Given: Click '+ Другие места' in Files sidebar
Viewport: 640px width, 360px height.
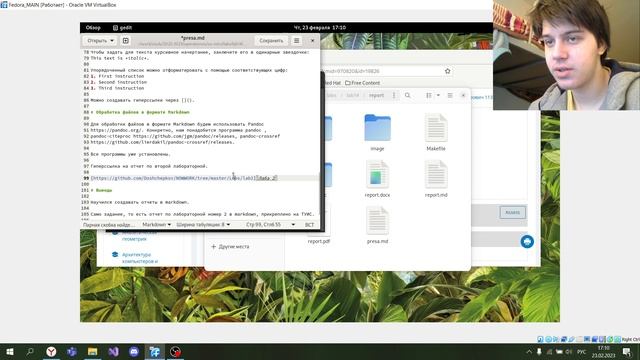Looking at the screenshot, I should (x=230, y=247).
